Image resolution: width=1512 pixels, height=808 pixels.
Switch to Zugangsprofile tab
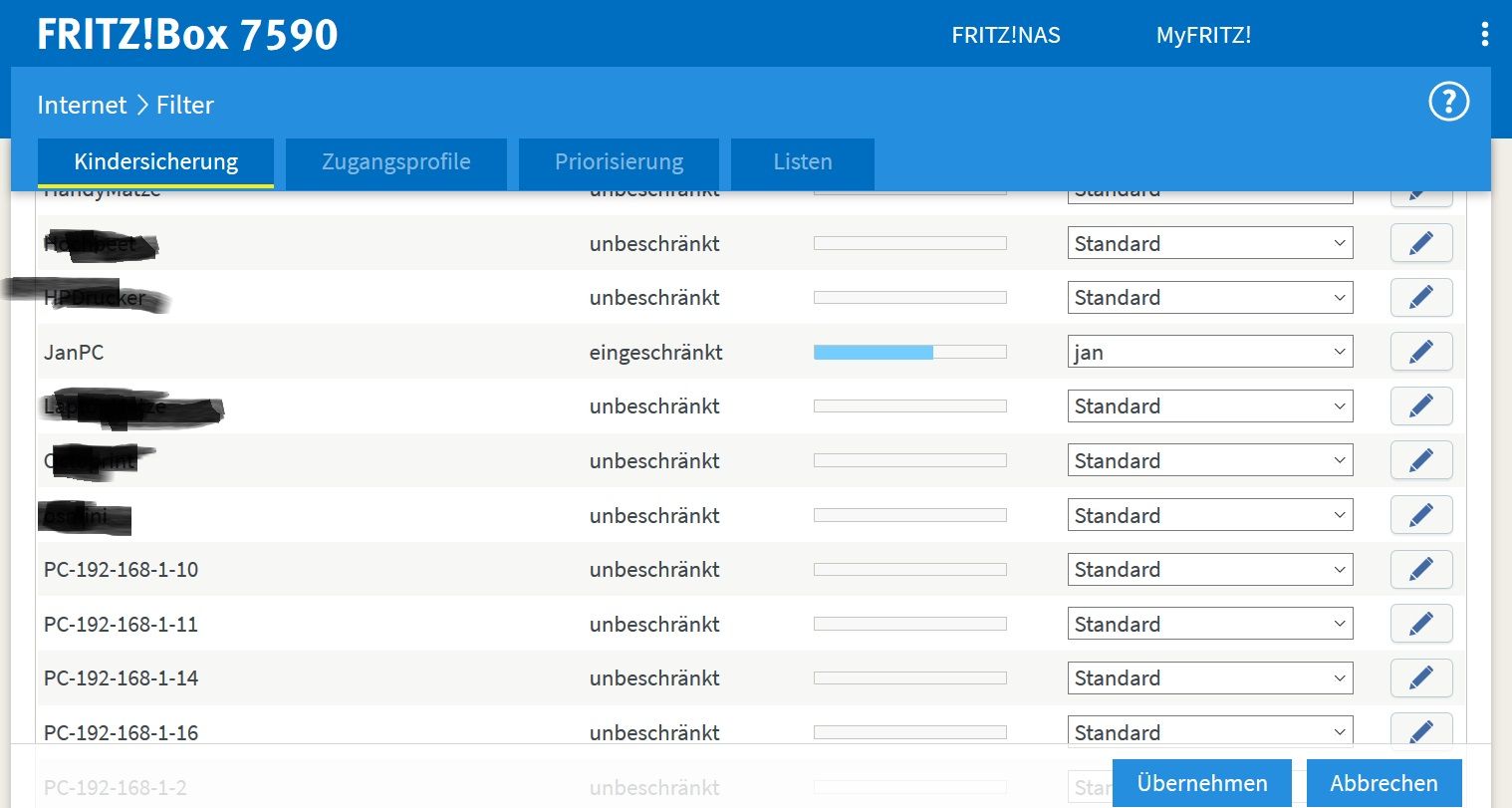click(396, 162)
